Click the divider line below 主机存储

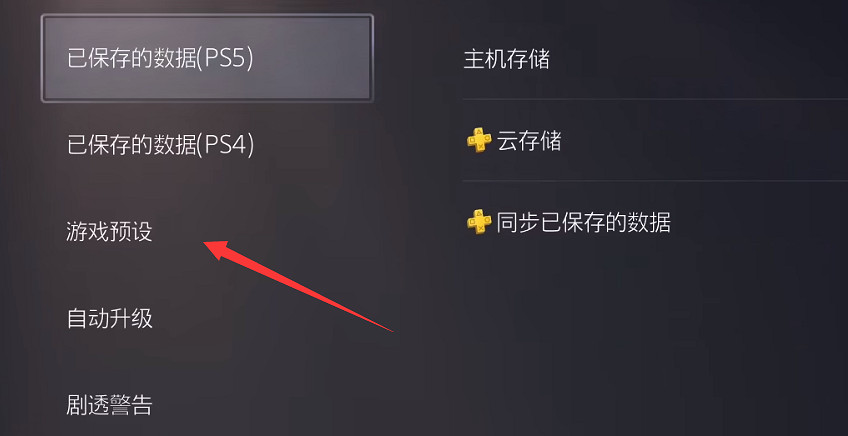655,99
